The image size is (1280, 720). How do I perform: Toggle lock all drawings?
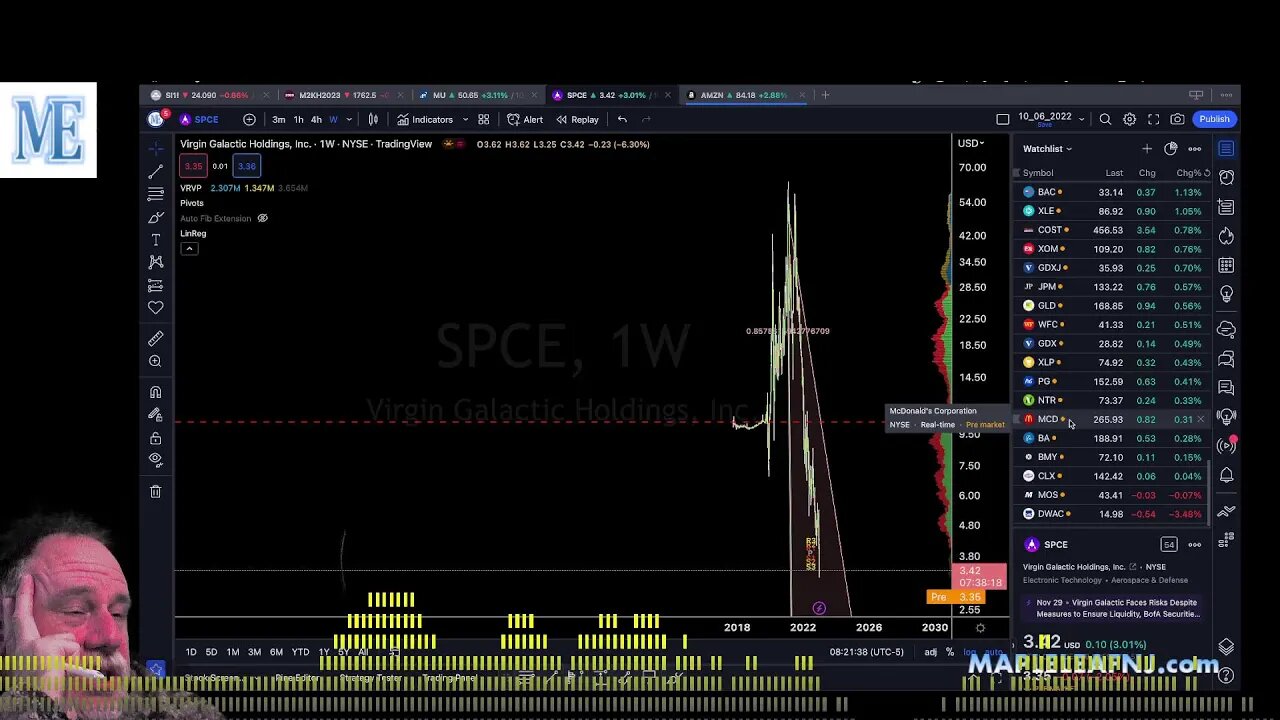pyautogui.click(x=155, y=438)
